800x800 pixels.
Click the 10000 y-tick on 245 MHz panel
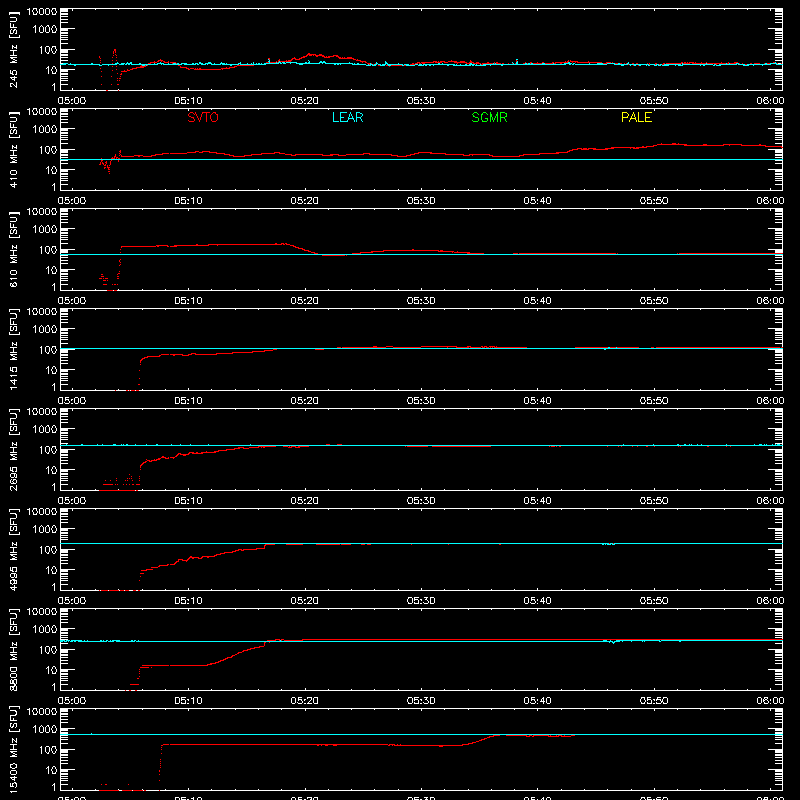point(42,12)
